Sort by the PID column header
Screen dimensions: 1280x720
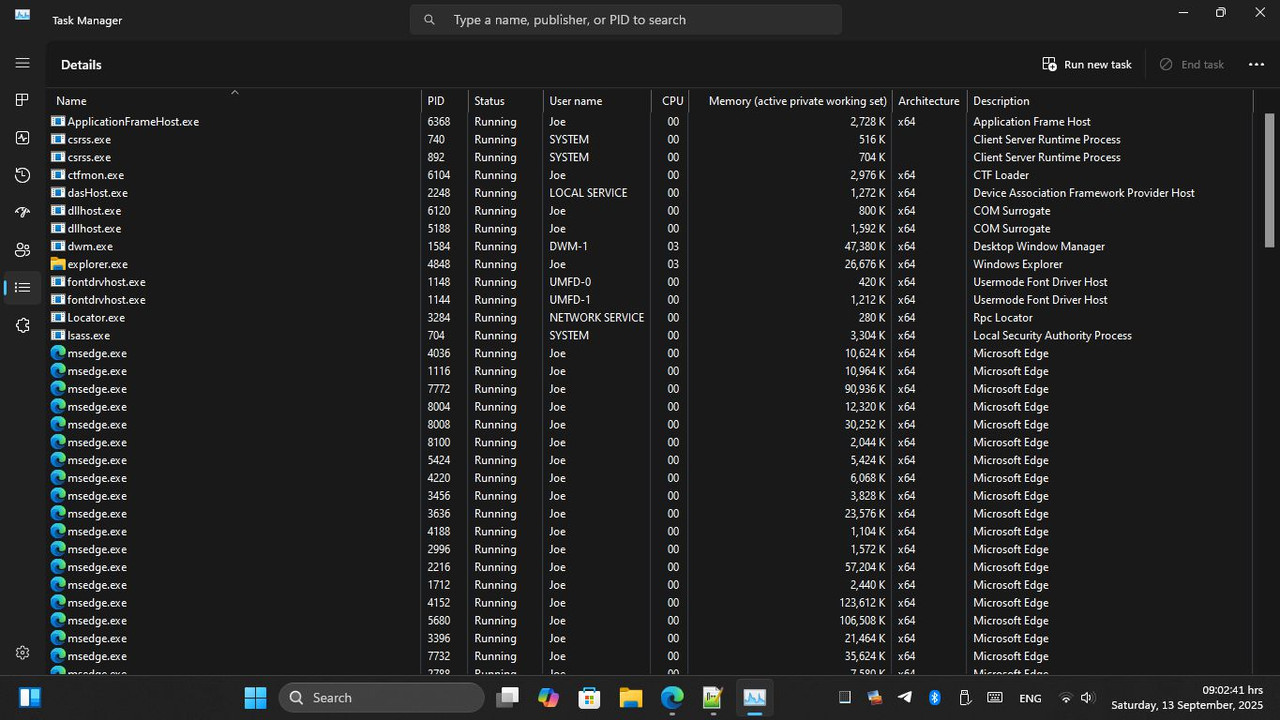click(x=445, y=101)
